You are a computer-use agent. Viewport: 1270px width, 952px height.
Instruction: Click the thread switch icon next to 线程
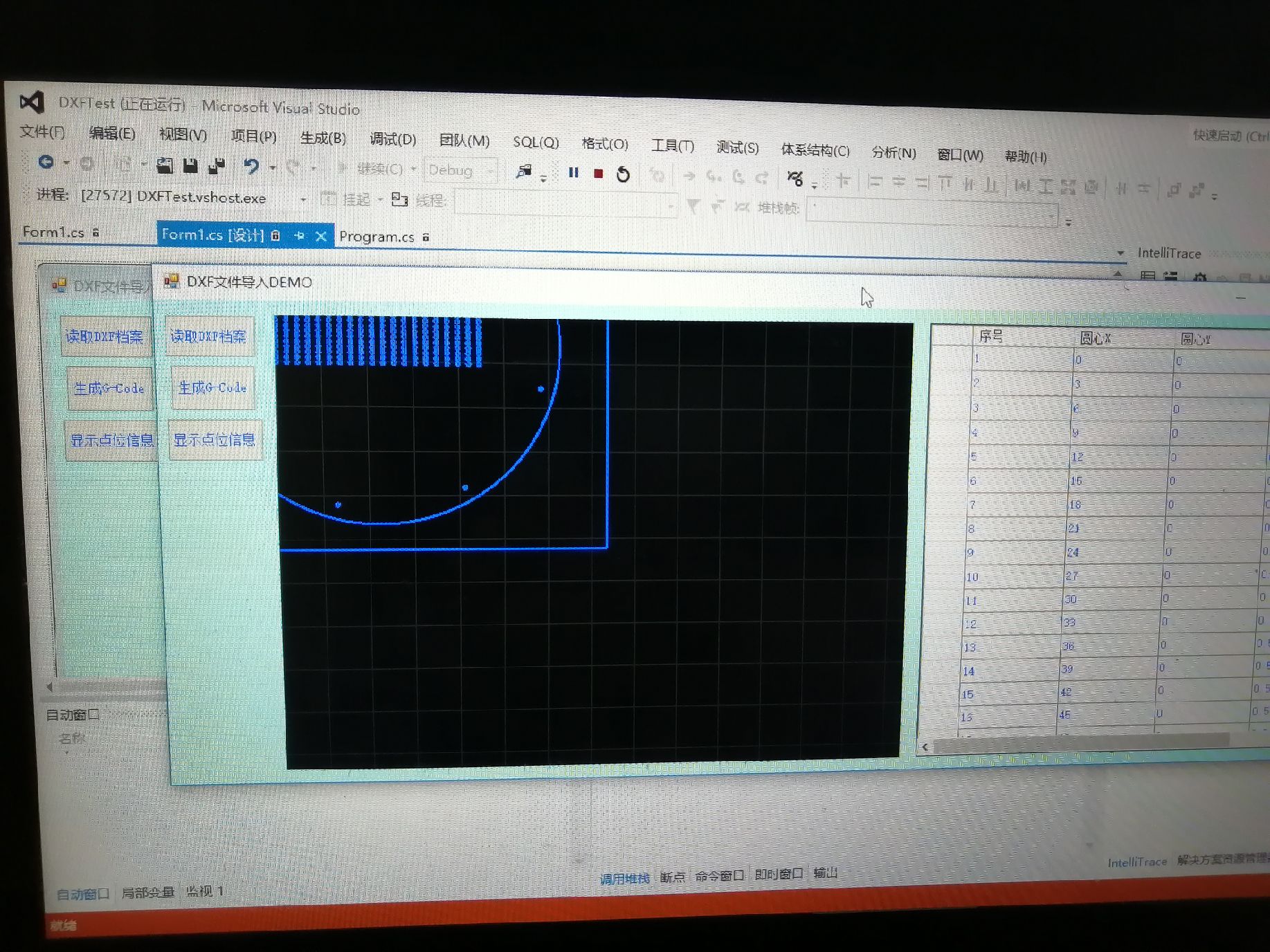click(x=399, y=199)
